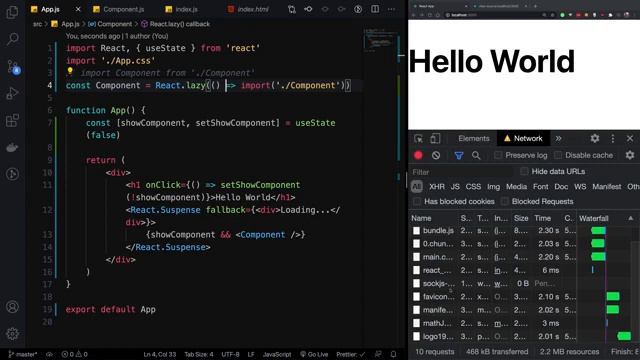This screenshot has width=640, height=360.
Task: Select the logo19 request row checkbox
Action: click(x=416, y=336)
